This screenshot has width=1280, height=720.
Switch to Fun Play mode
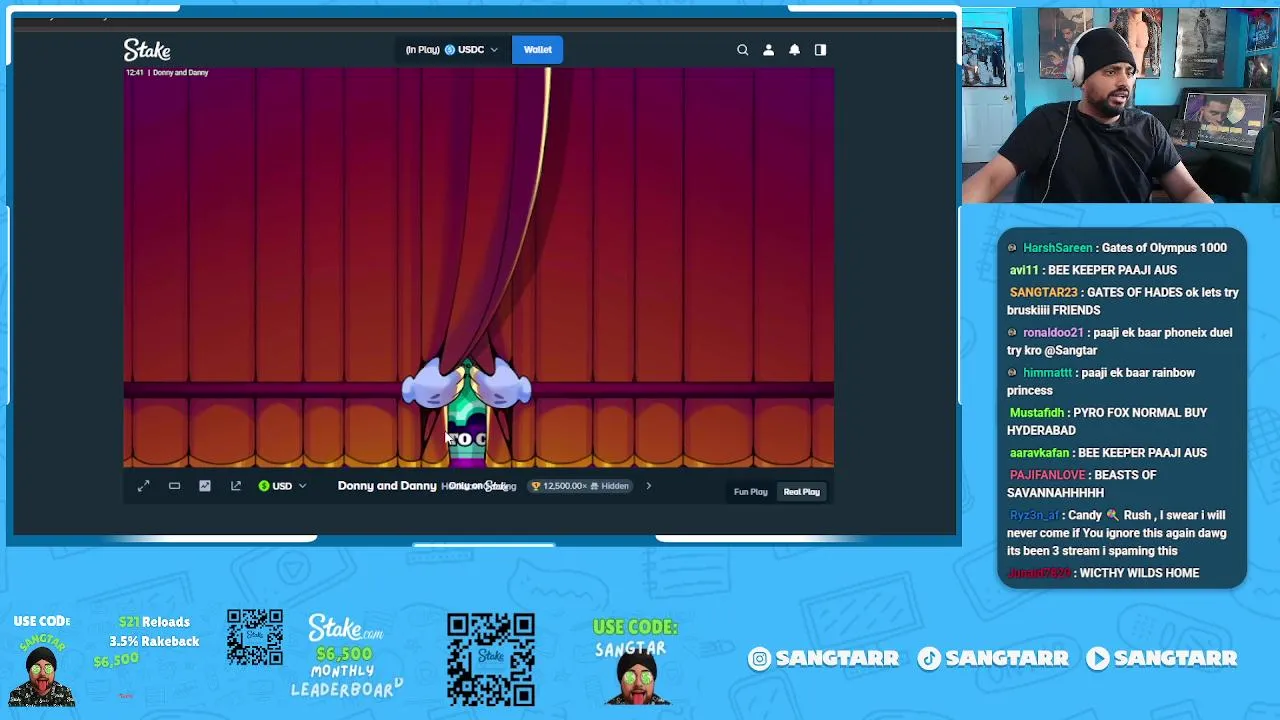point(750,492)
